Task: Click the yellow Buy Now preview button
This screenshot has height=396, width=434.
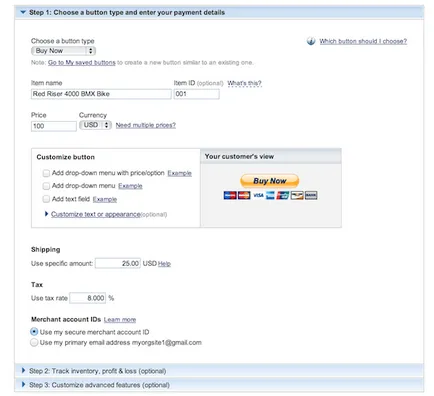Action: tap(270, 181)
